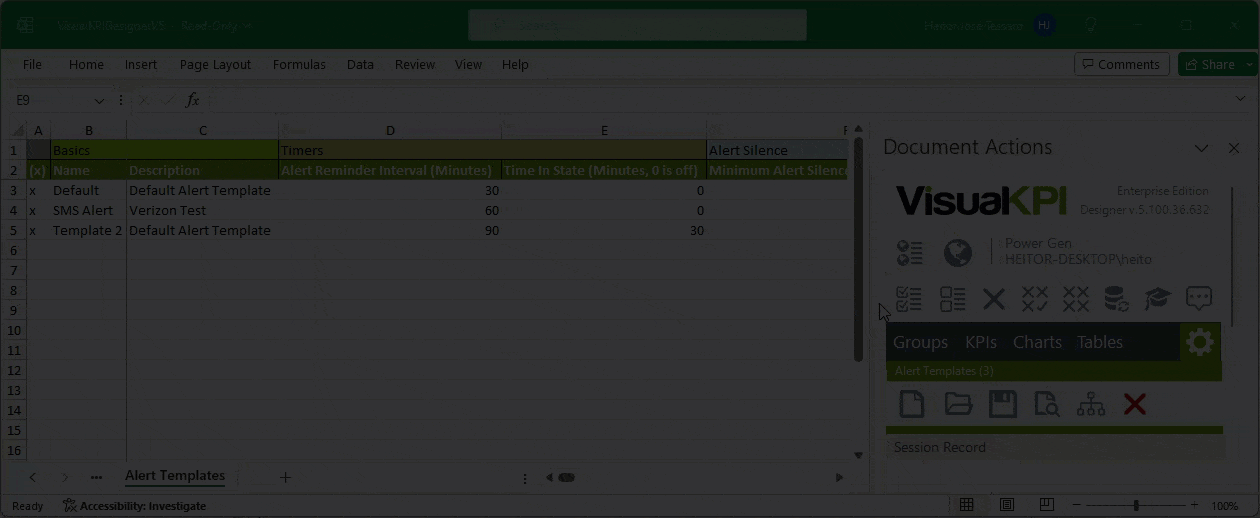
Task: Open the Share button dropdown arrow
Action: pyautogui.click(x=1249, y=64)
